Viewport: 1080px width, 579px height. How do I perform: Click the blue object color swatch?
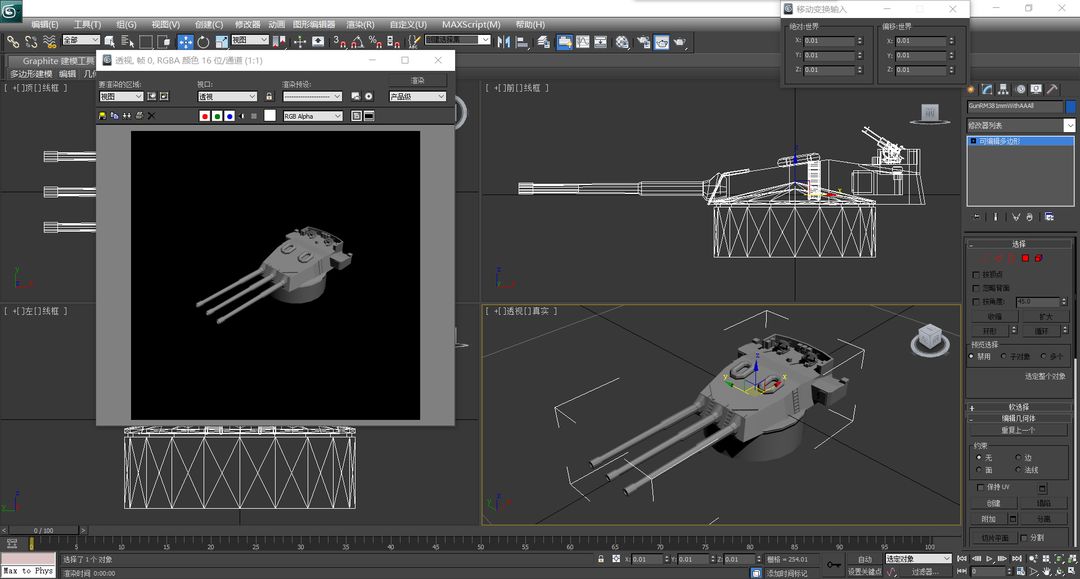(x=1070, y=106)
